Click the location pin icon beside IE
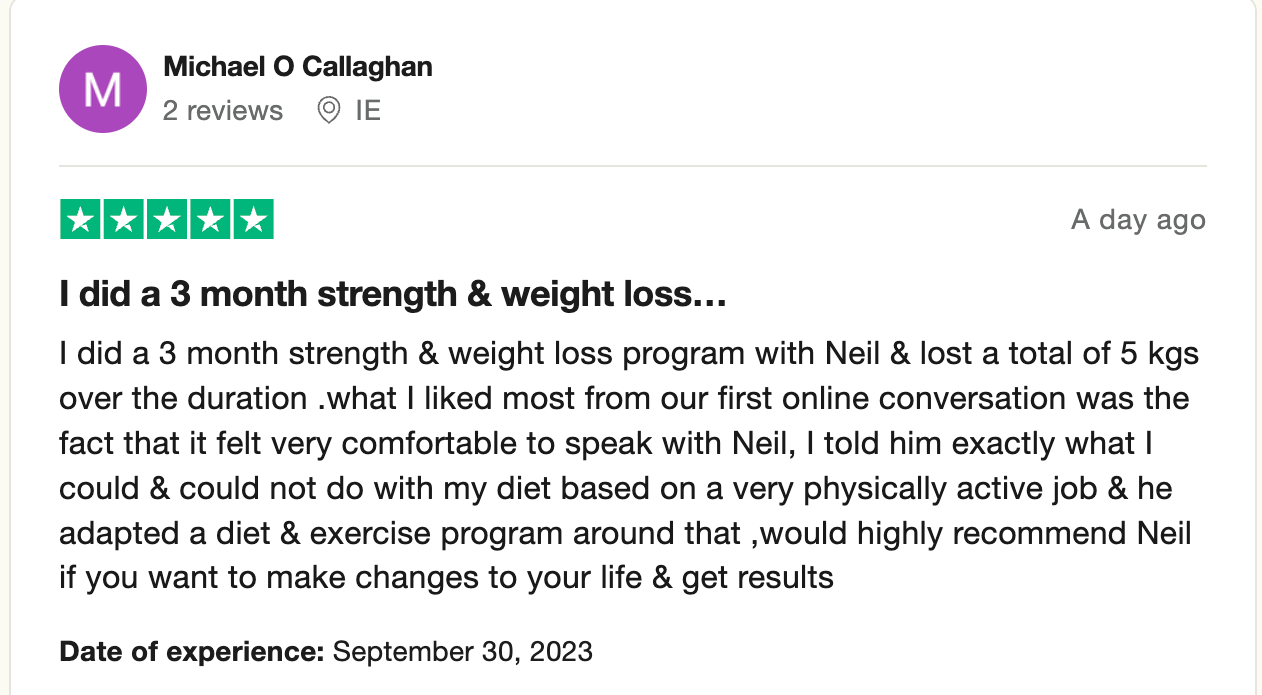 coord(328,110)
